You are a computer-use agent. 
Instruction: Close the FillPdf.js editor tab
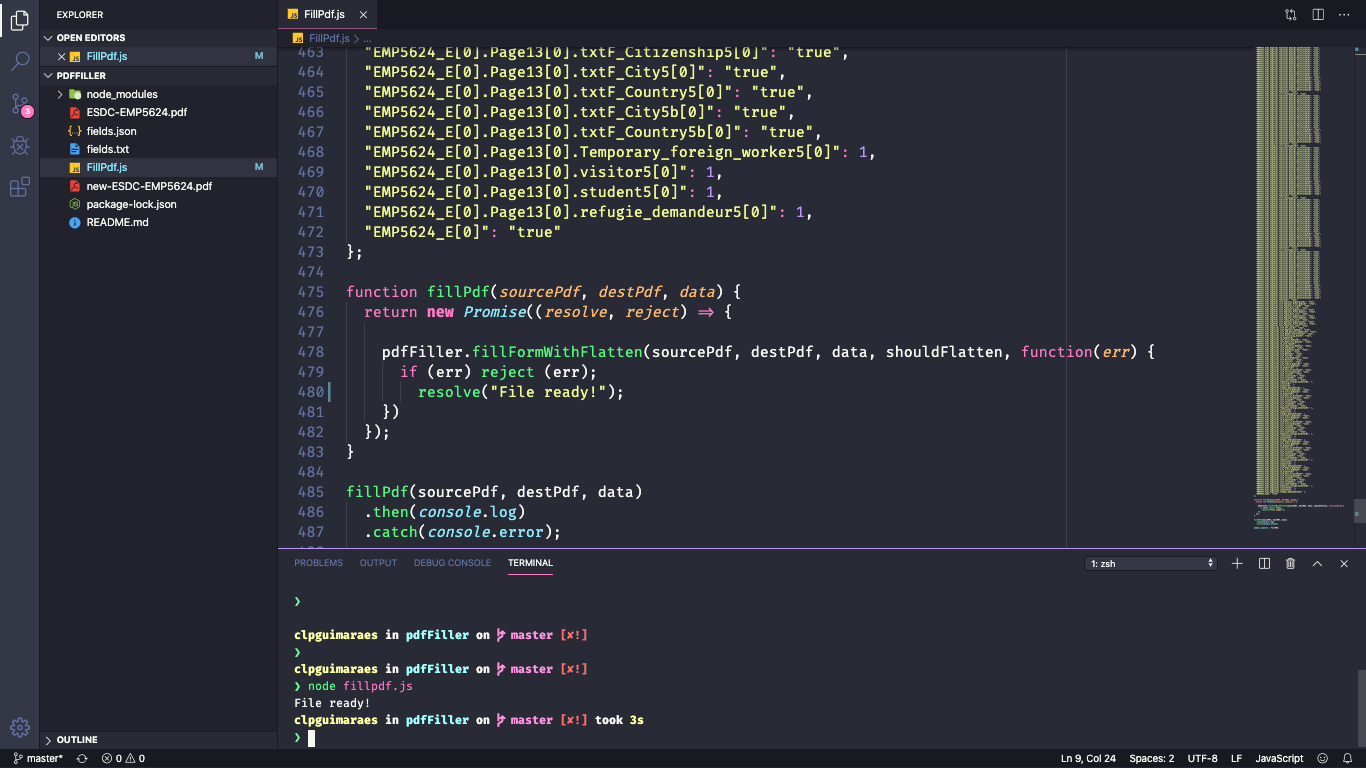pyautogui.click(x=363, y=15)
